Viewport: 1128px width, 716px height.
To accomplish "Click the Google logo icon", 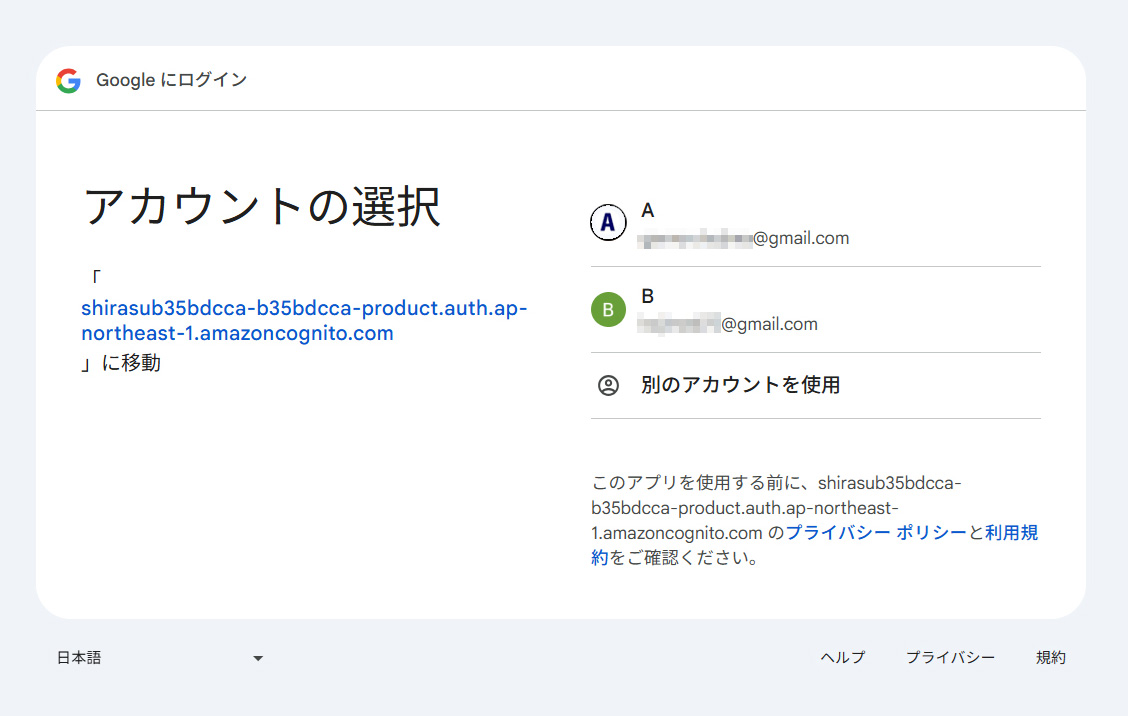I will (68, 81).
